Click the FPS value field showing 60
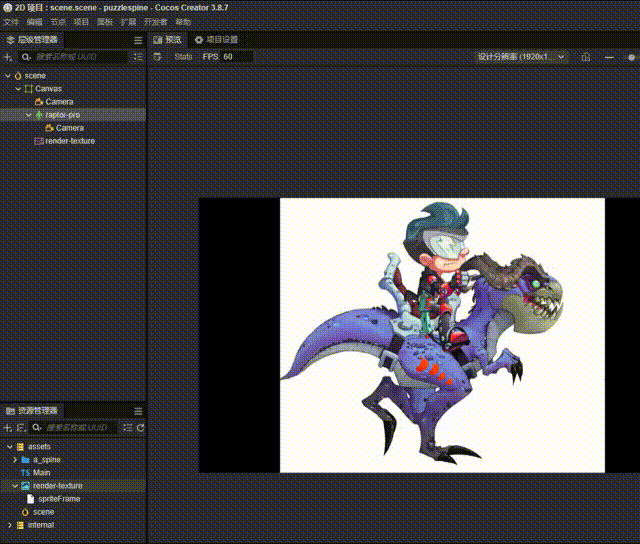Viewport: 640px width, 544px height. 236,57
